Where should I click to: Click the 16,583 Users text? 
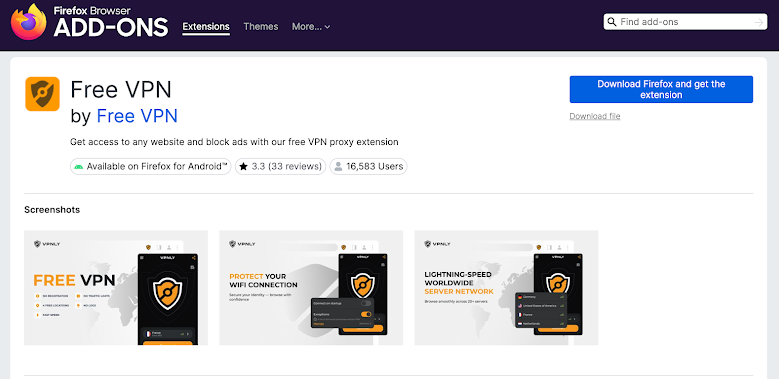click(375, 166)
